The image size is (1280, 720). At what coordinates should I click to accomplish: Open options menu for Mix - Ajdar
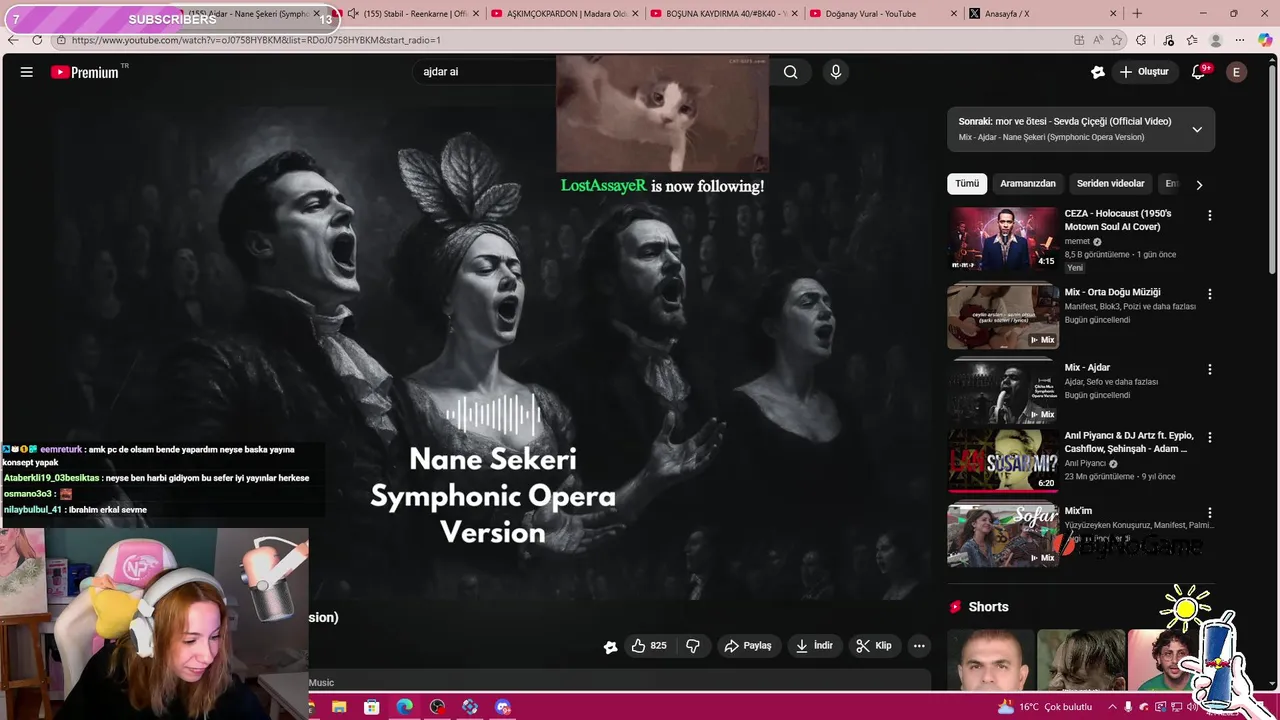point(1209,369)
